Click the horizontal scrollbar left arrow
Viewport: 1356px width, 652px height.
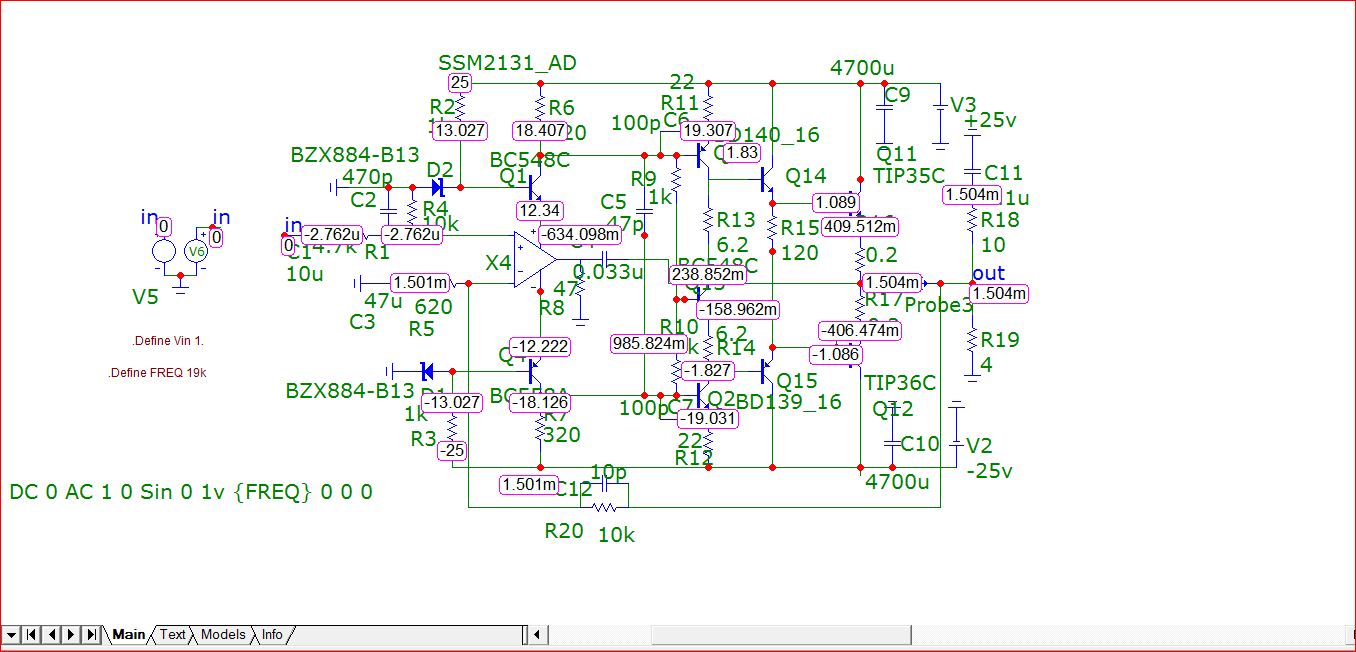click(538, 634)
